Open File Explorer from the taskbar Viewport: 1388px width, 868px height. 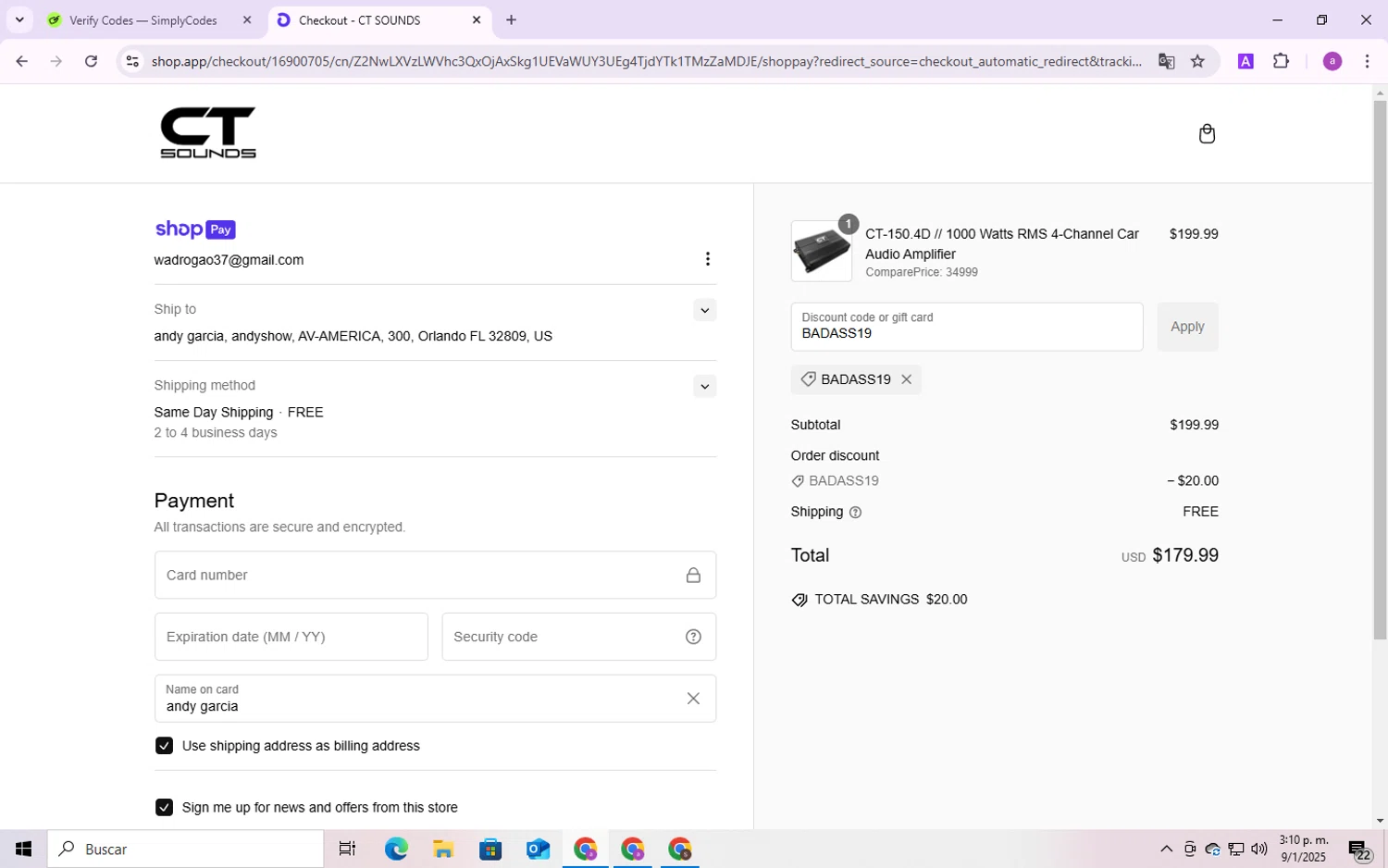[x=443, y=849]
